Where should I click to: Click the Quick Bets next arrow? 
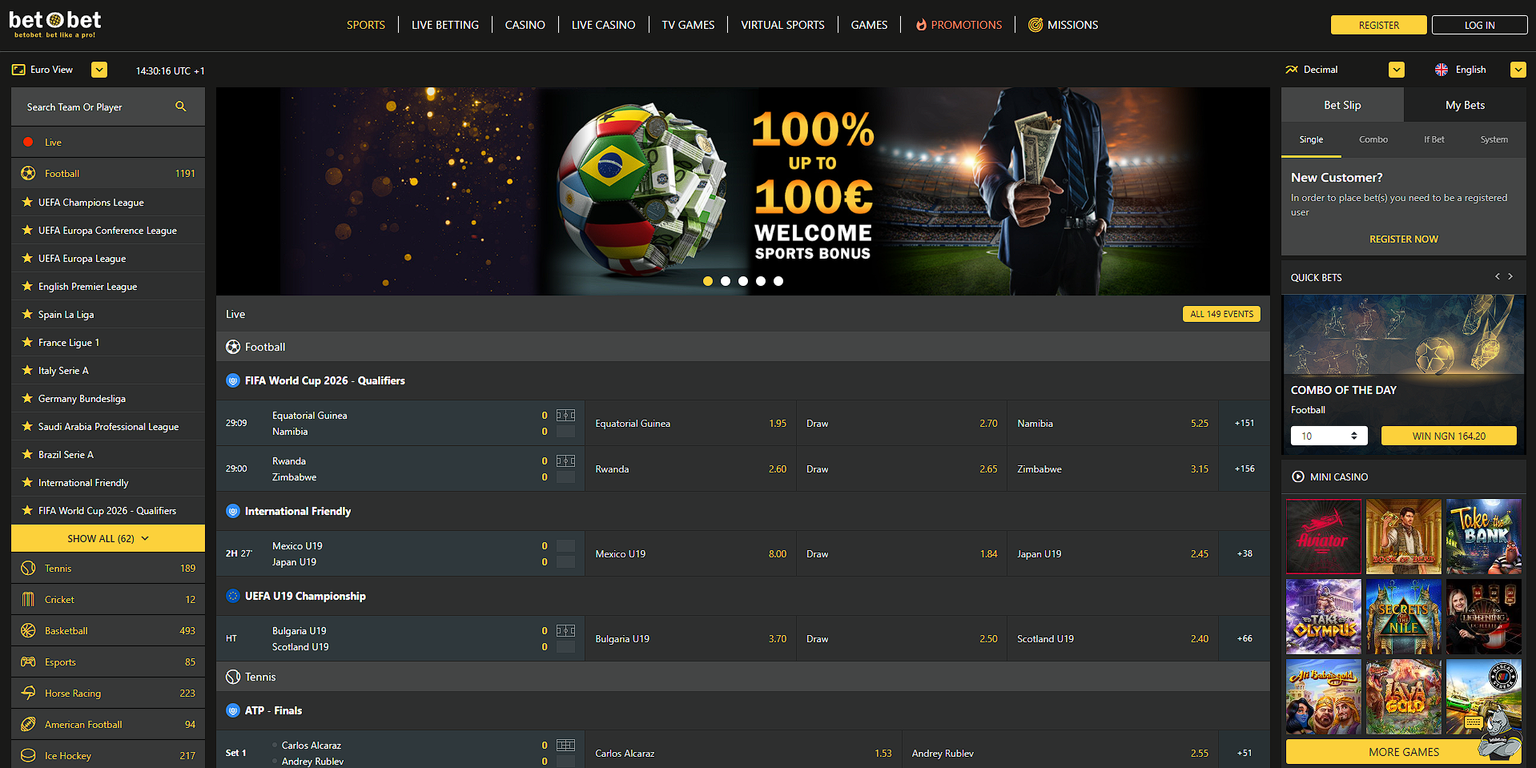pyautogui.click(x=1512, y=276)
